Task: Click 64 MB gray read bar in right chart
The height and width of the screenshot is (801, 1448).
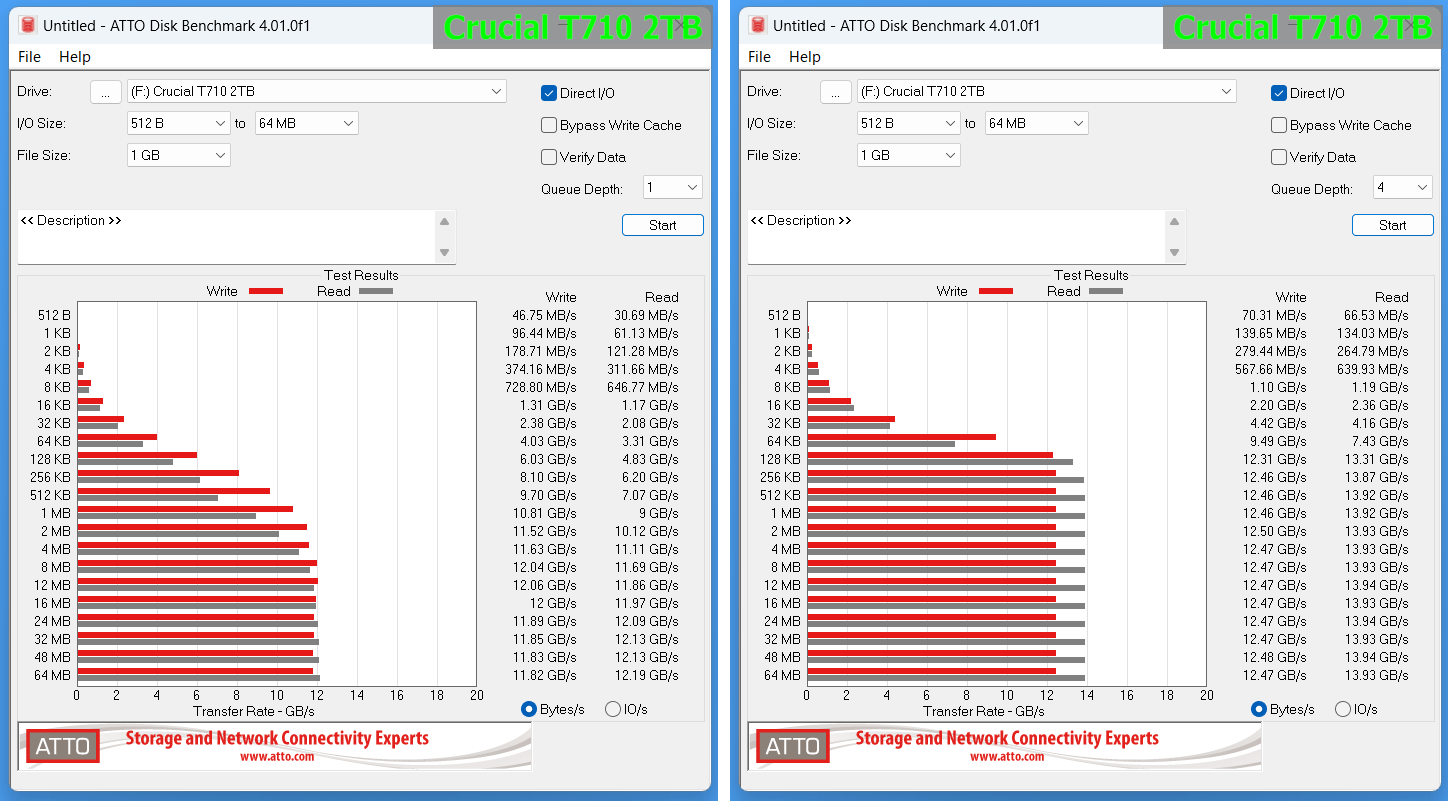Action: point(946,678)
